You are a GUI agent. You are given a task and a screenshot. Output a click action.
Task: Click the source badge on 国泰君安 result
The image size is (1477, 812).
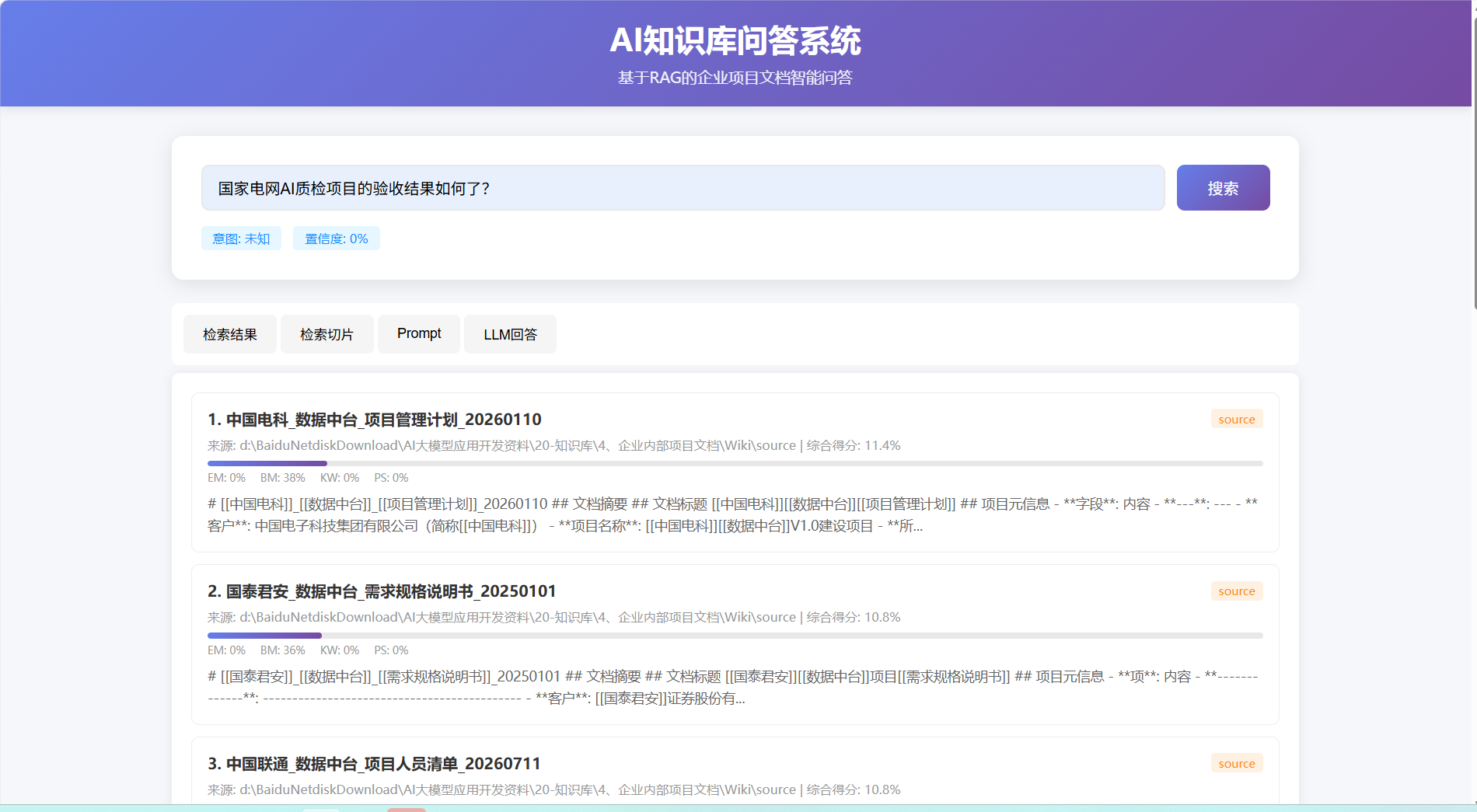click(1237, 591)
